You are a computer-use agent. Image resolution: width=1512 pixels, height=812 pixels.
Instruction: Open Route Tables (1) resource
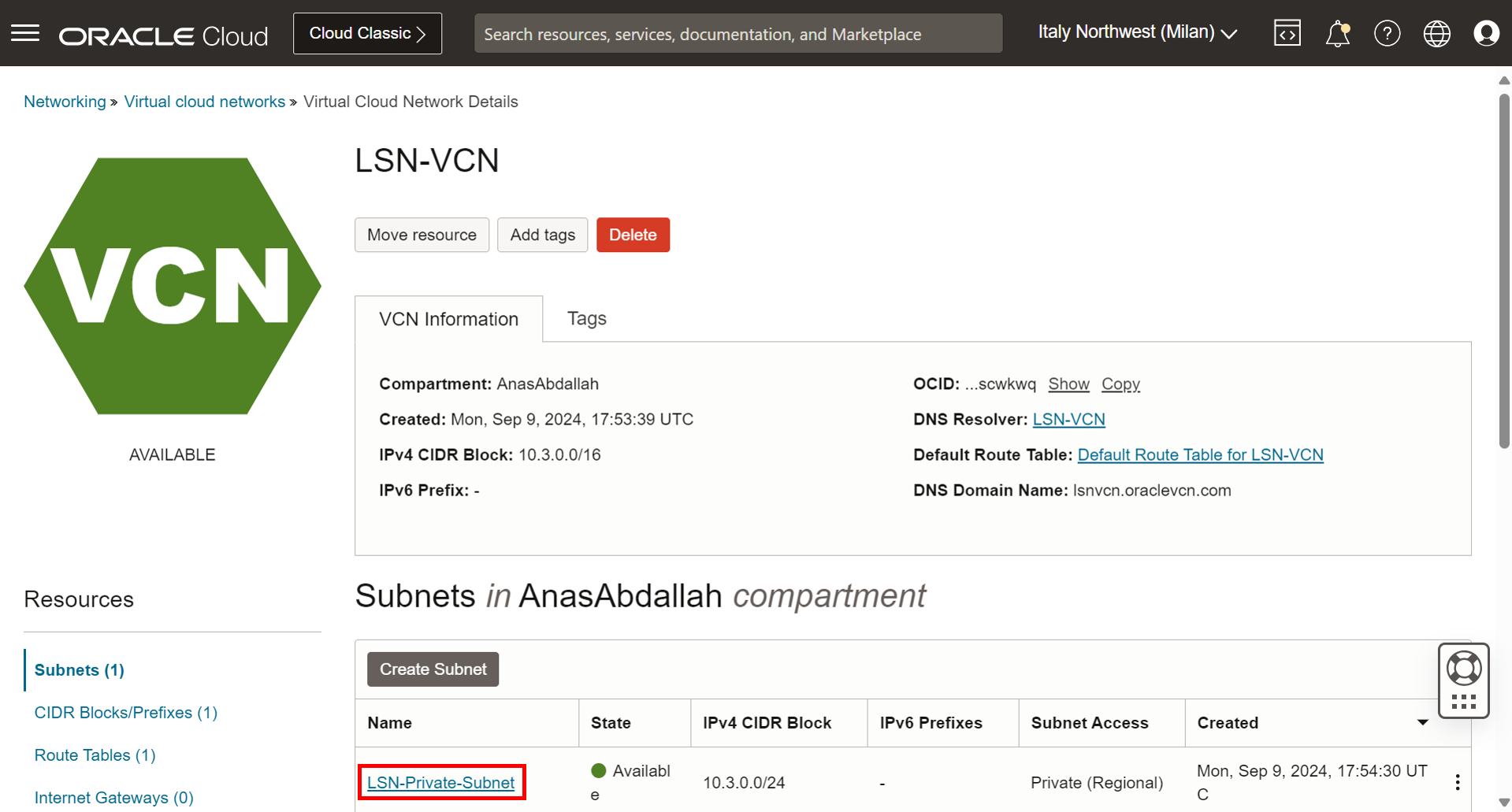(95, 755)
